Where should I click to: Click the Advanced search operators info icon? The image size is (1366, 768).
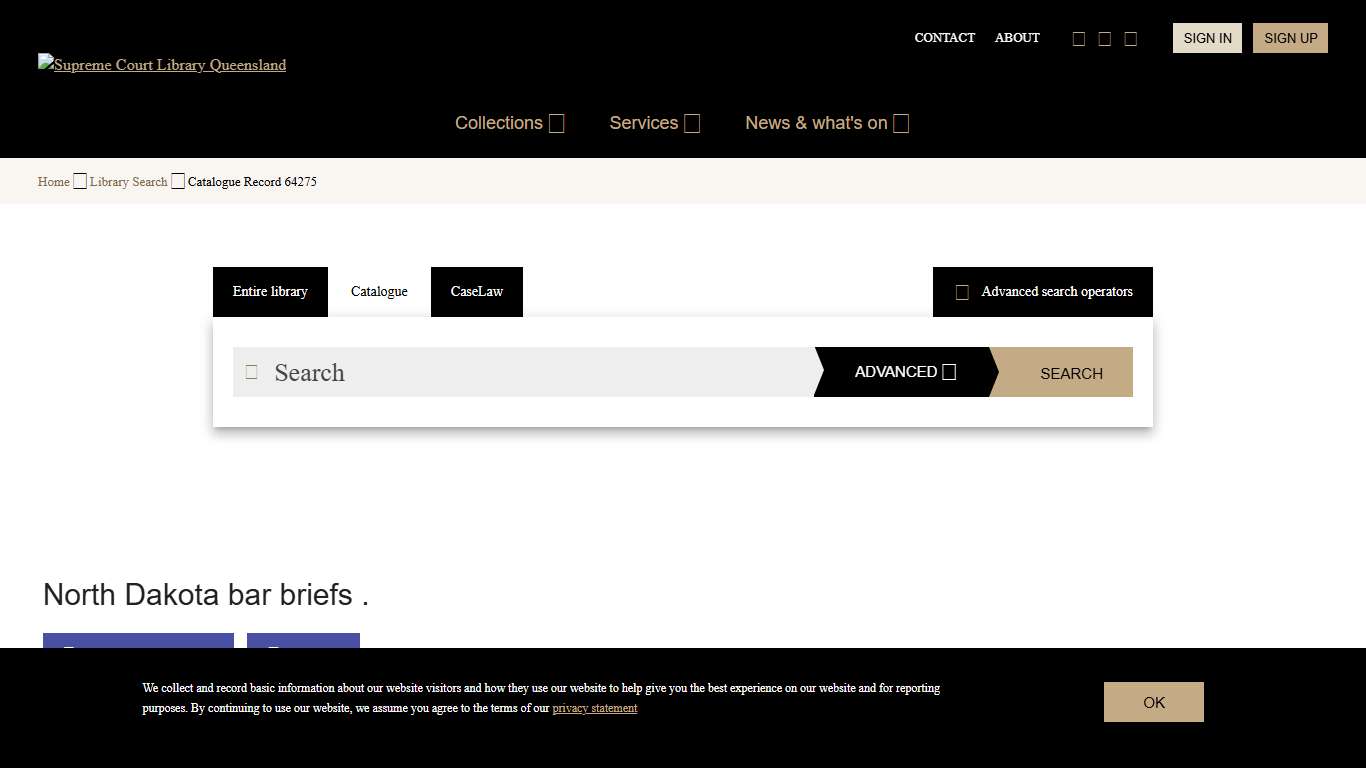click(962, 292)
